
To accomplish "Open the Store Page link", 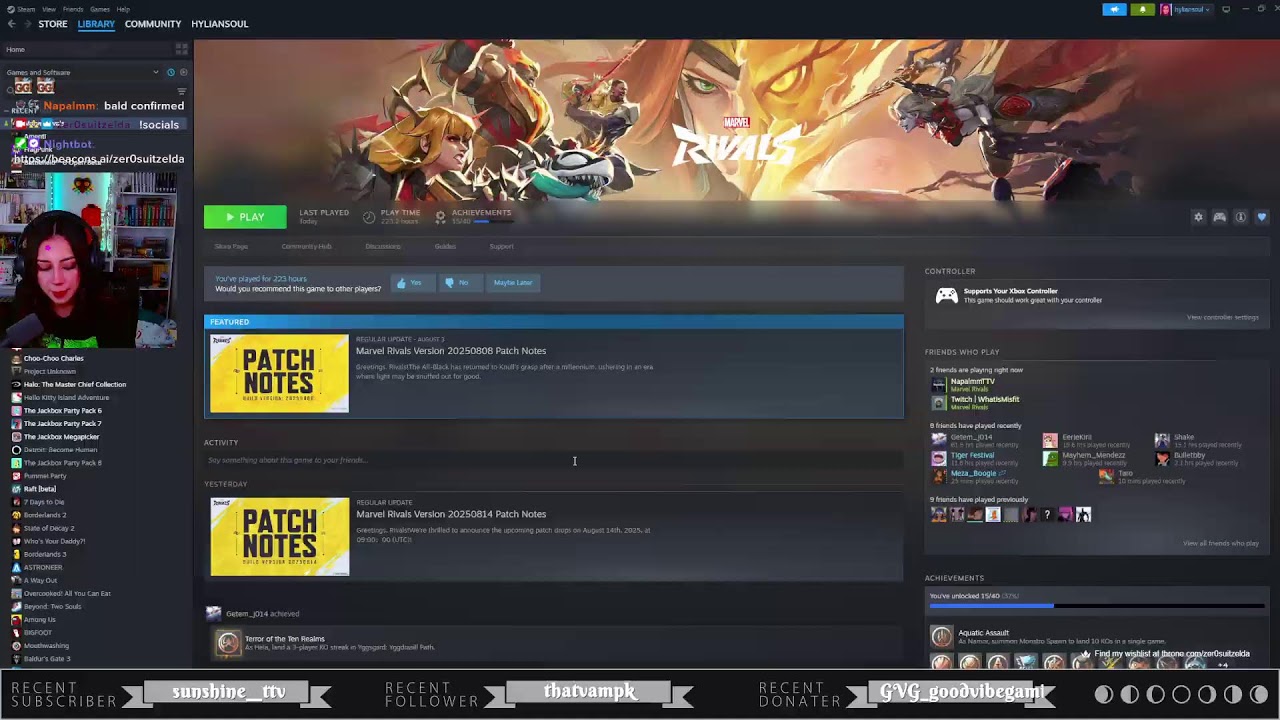I will click(x=231, y=246).
